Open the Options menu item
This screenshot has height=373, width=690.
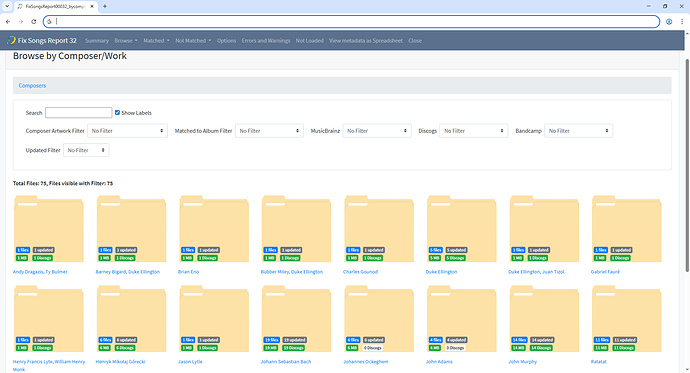tap(226, 40)
